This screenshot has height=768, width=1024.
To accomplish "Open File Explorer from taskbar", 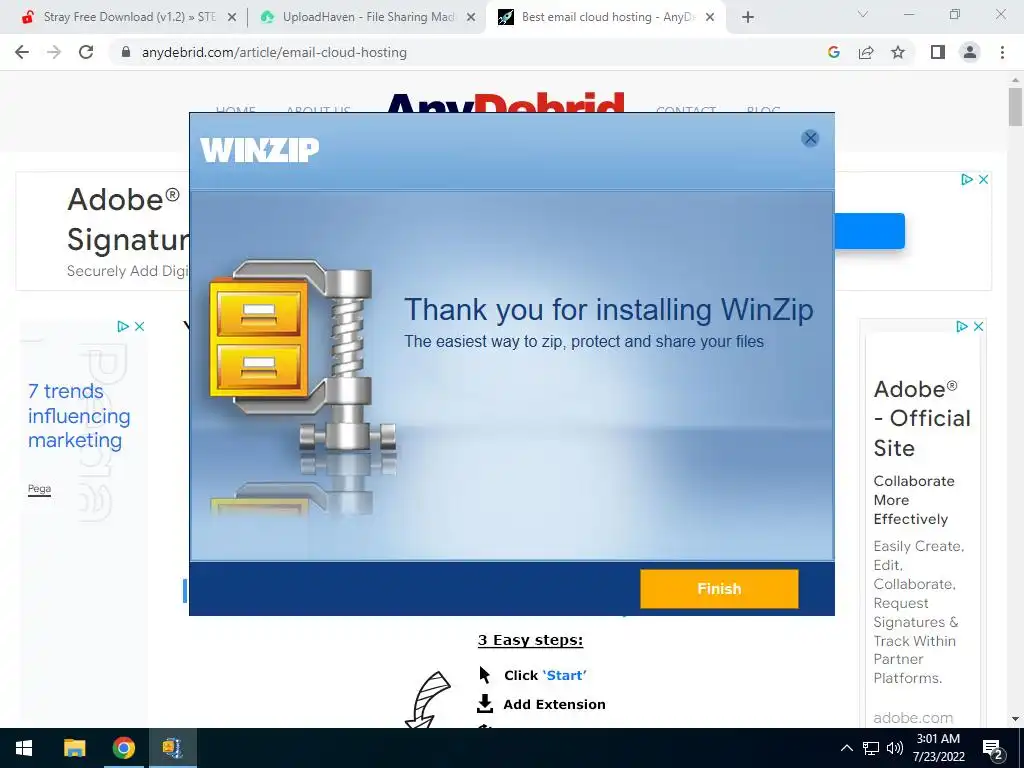I will click(x=74, y=748).
